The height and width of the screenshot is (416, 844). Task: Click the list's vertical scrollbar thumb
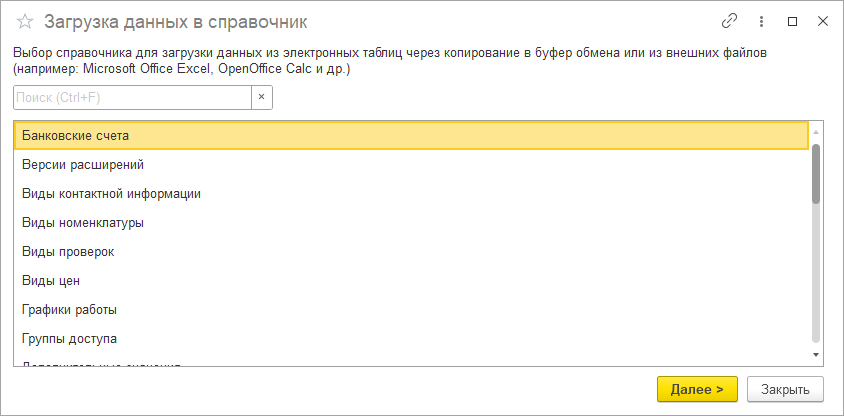click(816, 175)
